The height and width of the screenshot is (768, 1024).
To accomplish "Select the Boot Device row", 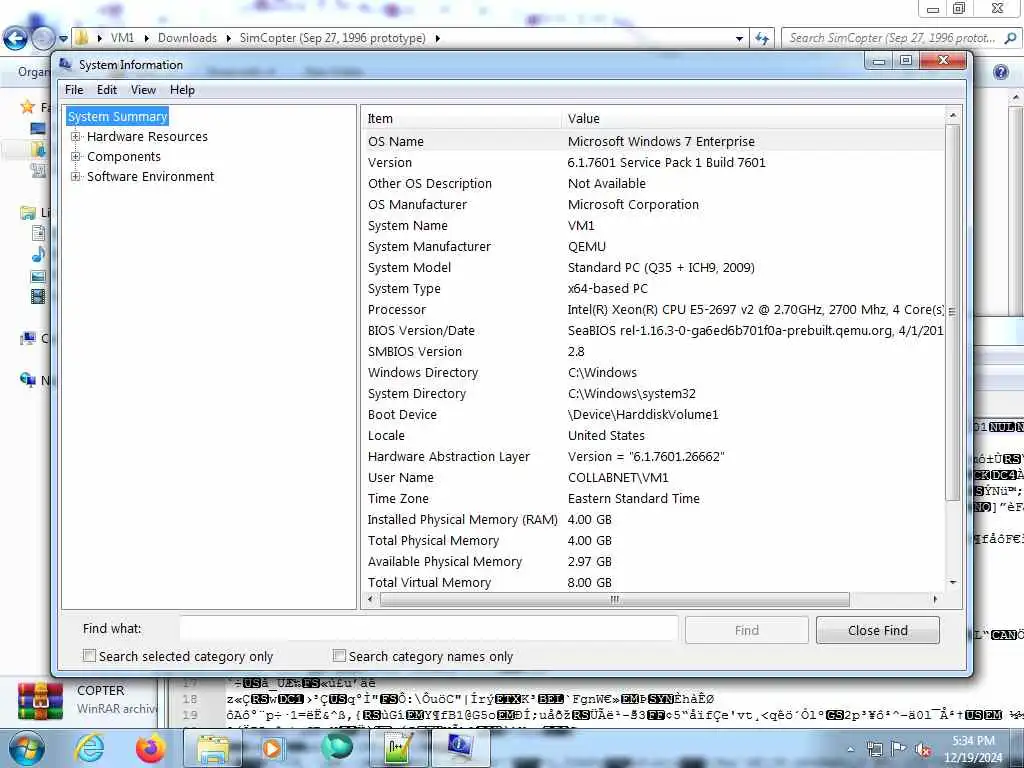I will click(653, 414).
